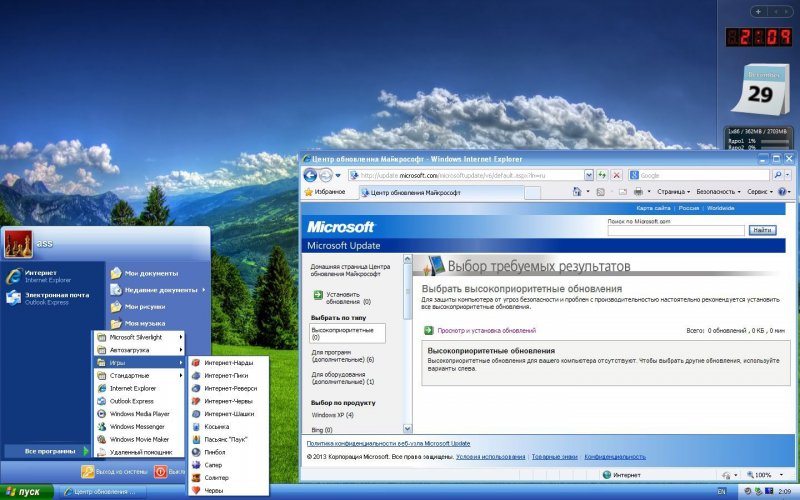Screen dimensions: 800x500
Task: Click Центр обновления Майкрософт browser tab
Action: [x=441, y=193]
